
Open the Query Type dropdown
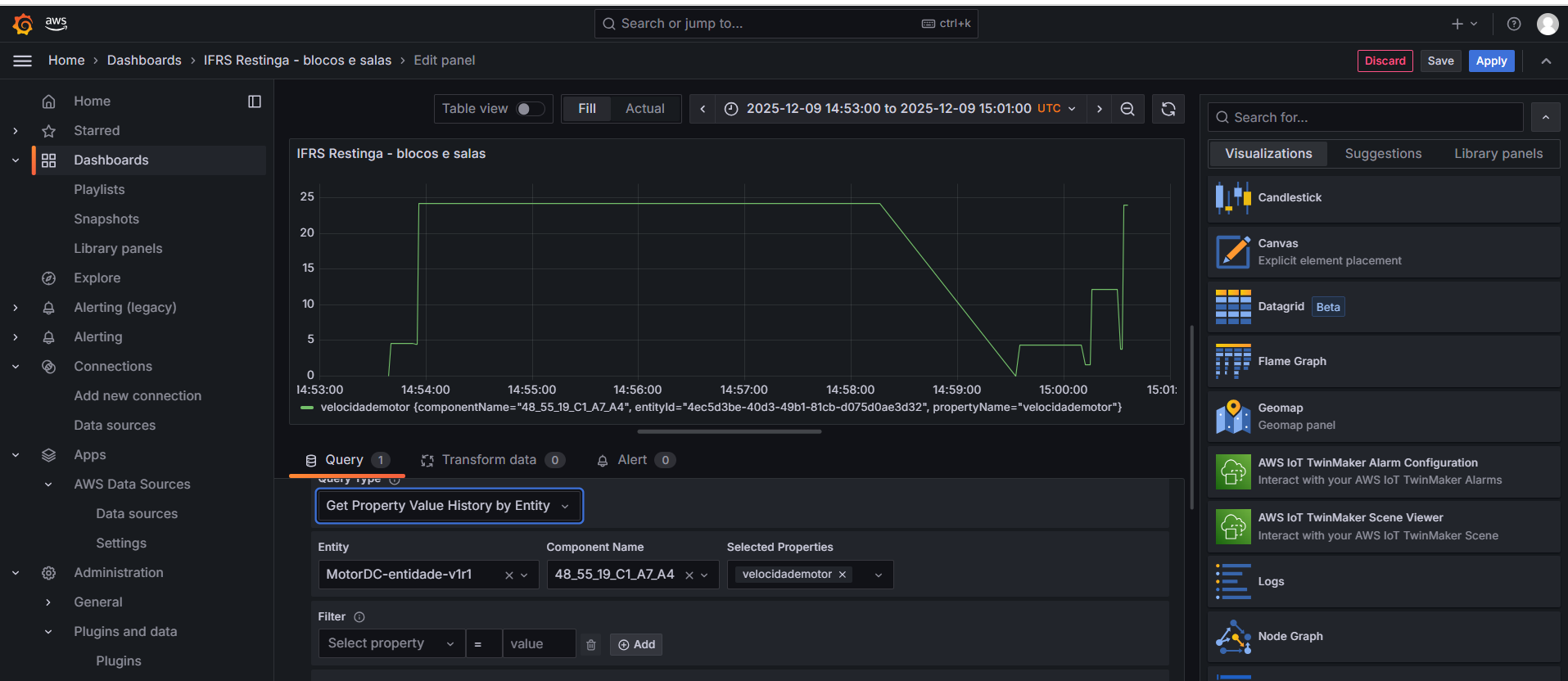pyautogui.click(x=449, y=506)
